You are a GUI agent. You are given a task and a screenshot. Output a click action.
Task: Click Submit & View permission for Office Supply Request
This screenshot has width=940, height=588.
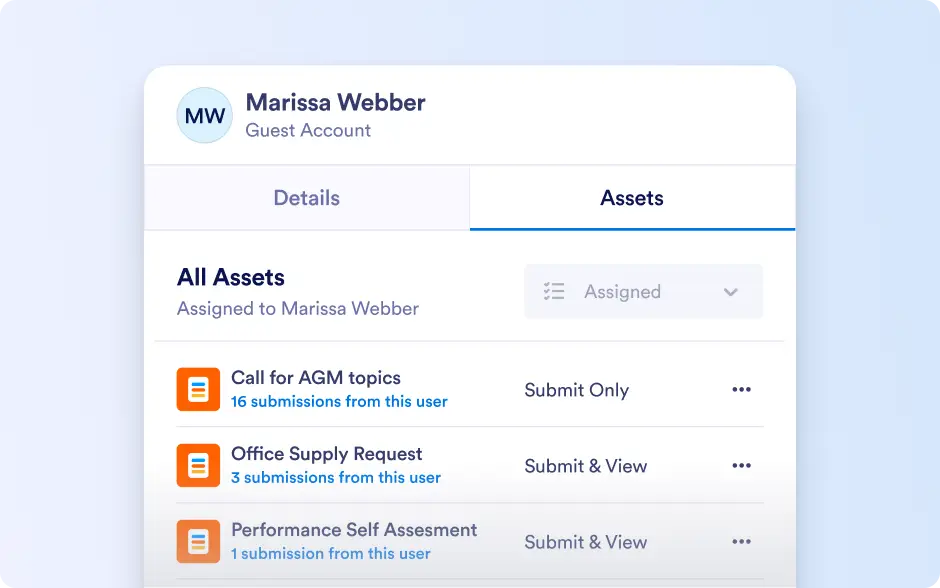tap(586, 466)
